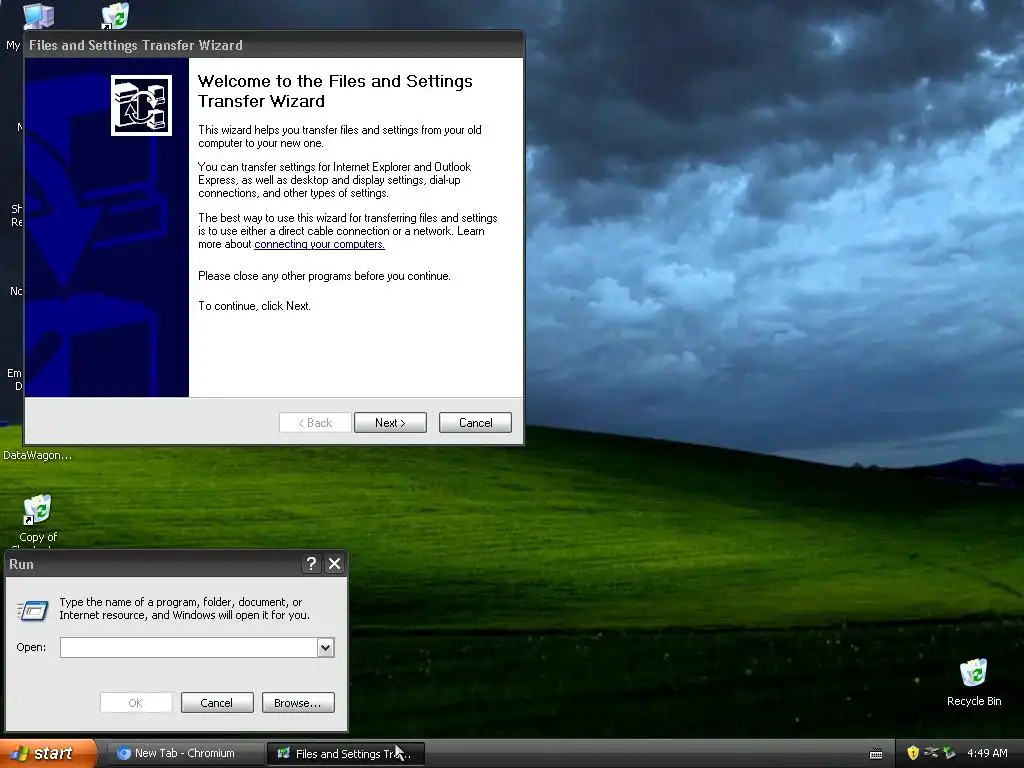
Task: Click Next in the Transfer Wizard
Action: click(x=390, y=423)
